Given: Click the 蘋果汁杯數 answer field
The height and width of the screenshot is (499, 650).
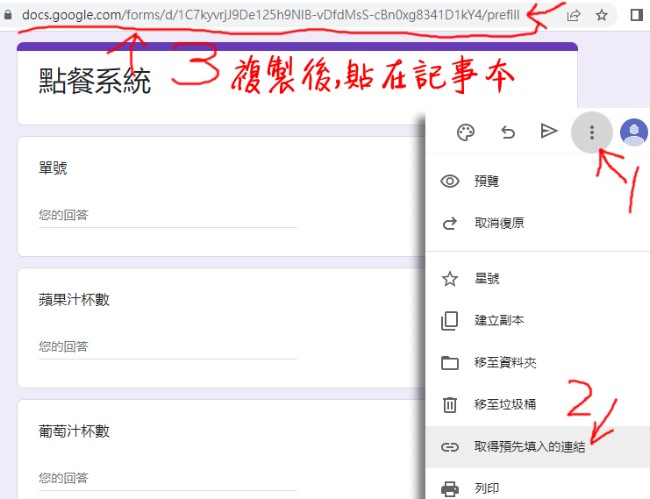Looking at the screenshot, I should click(167, 346).
